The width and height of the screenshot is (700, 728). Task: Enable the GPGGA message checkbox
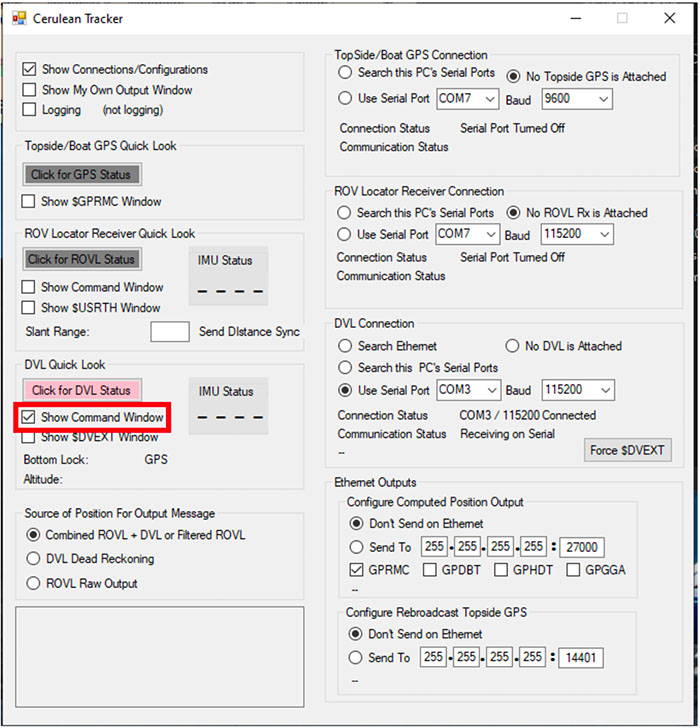[573, 570]
